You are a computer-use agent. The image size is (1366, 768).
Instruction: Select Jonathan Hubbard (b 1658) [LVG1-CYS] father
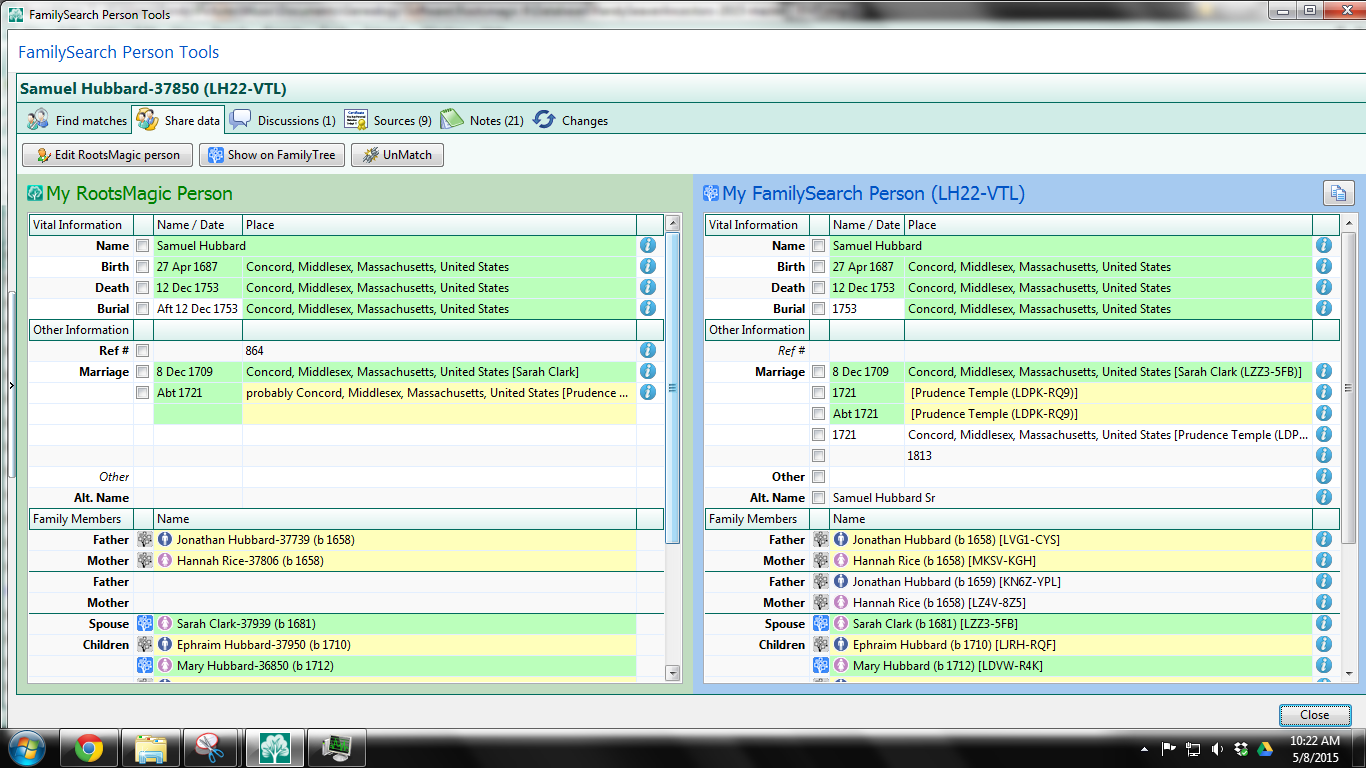point(1070,540)
